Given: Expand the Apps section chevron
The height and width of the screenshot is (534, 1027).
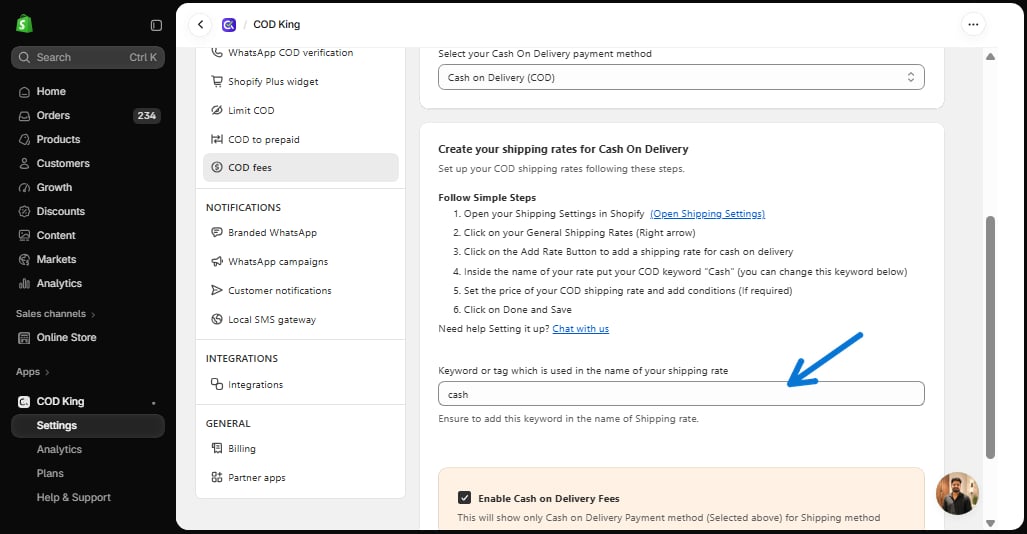Looking at the screenshot, I should tap(47, 372).
